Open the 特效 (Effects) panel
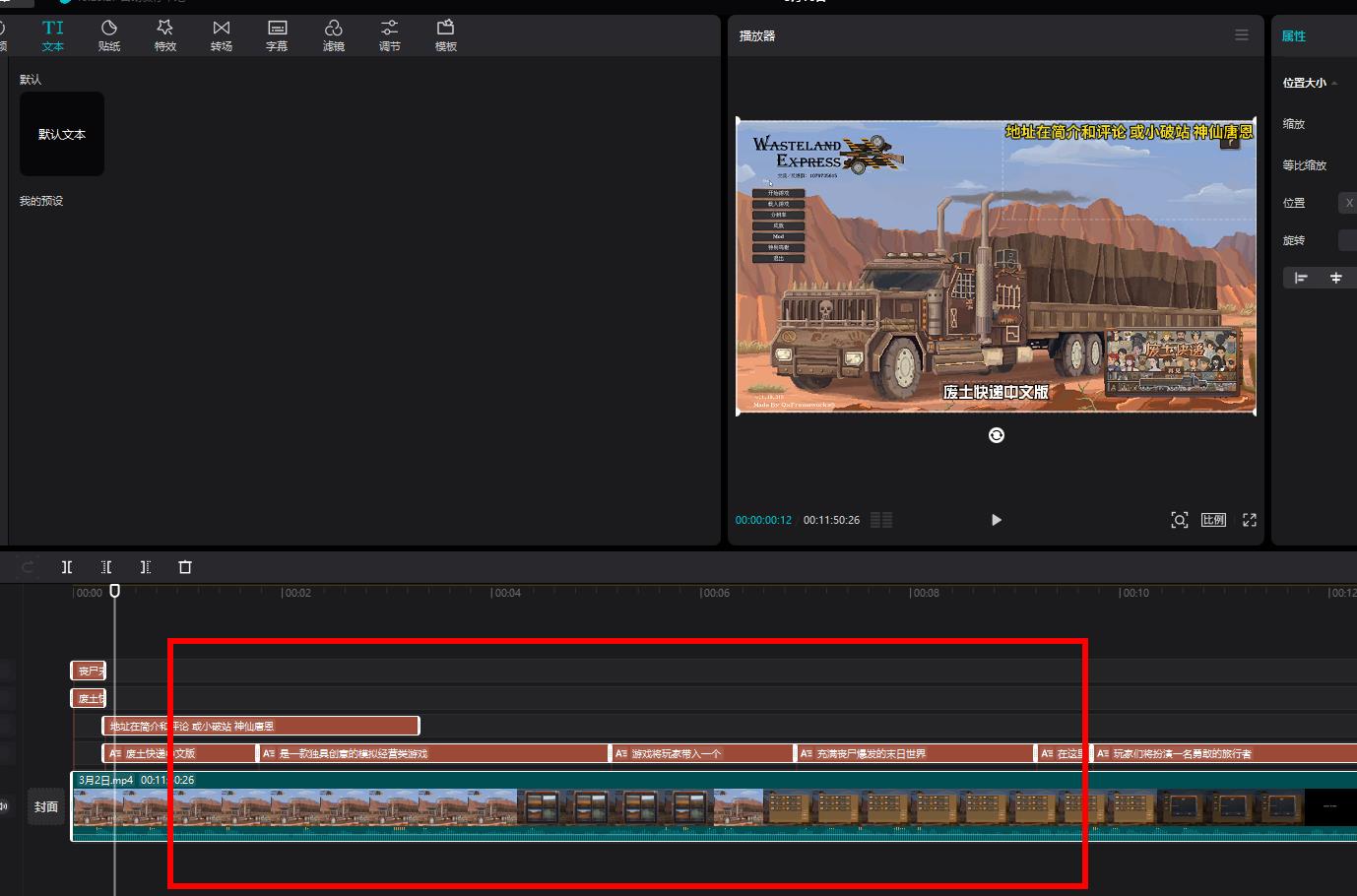 (x=165, y=35)
